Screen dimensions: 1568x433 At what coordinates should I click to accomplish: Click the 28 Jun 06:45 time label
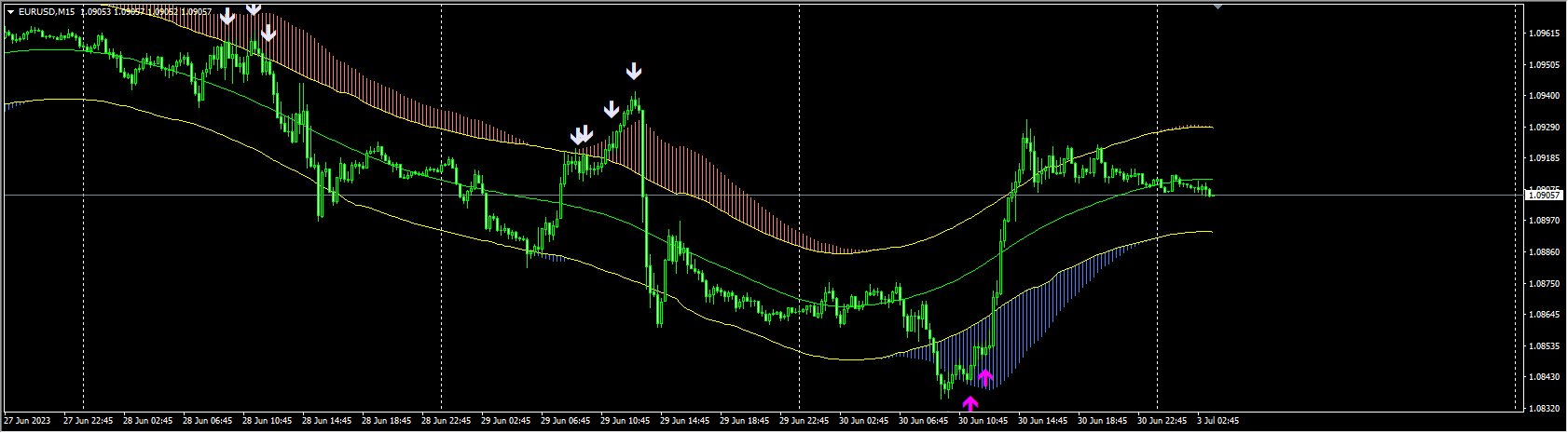click(x=207, y=421)
